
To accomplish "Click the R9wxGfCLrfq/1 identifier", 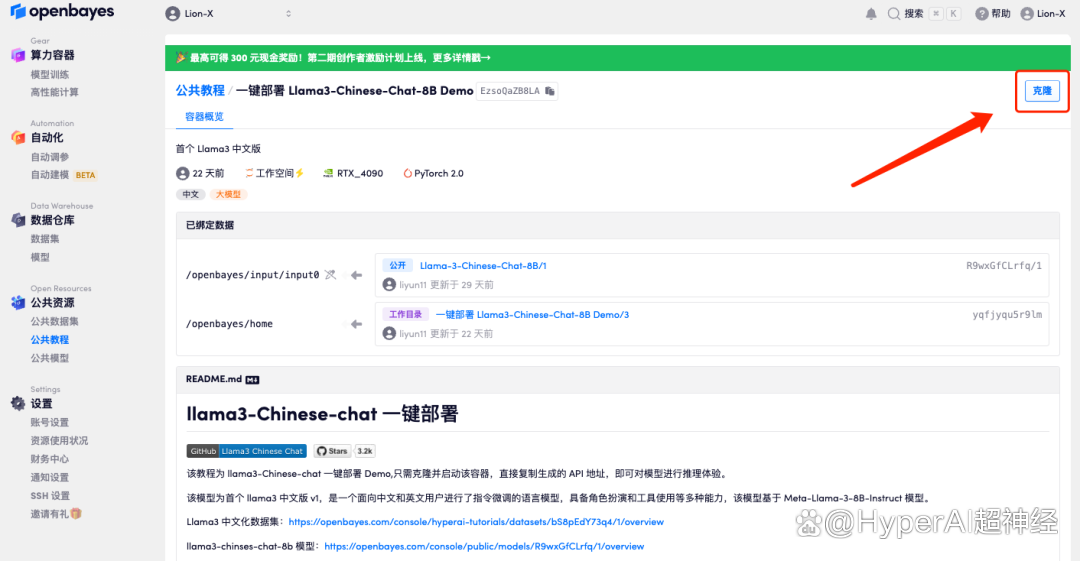I will pyautogui.click(x=1004, y=265).
